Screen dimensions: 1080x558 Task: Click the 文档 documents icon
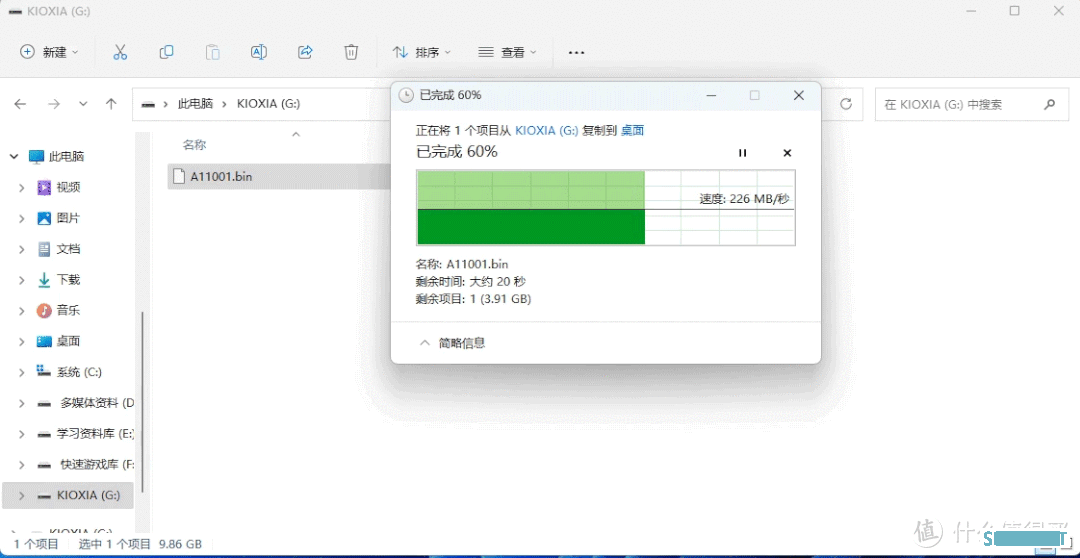[x=44, y=249]
